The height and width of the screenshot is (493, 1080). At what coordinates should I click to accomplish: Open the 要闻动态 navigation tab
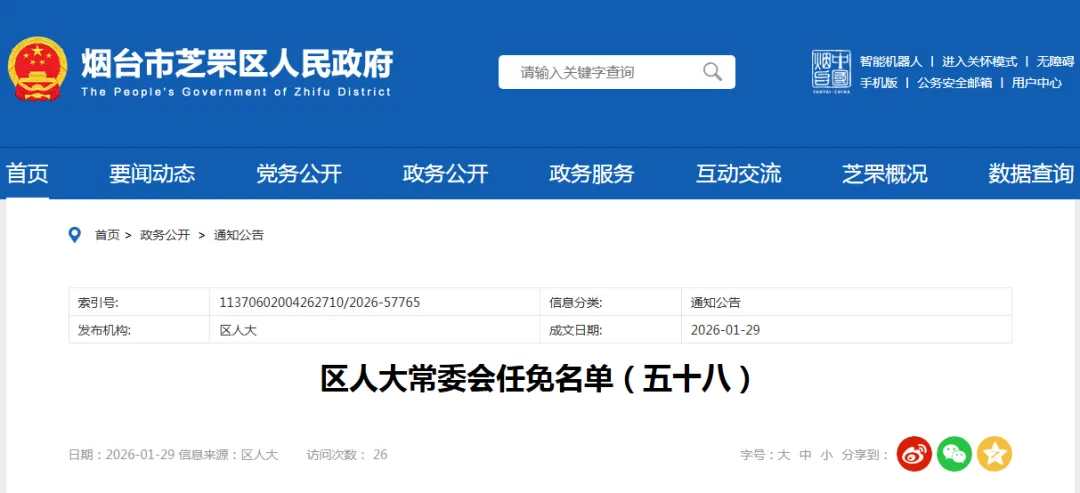click(152, 174)
